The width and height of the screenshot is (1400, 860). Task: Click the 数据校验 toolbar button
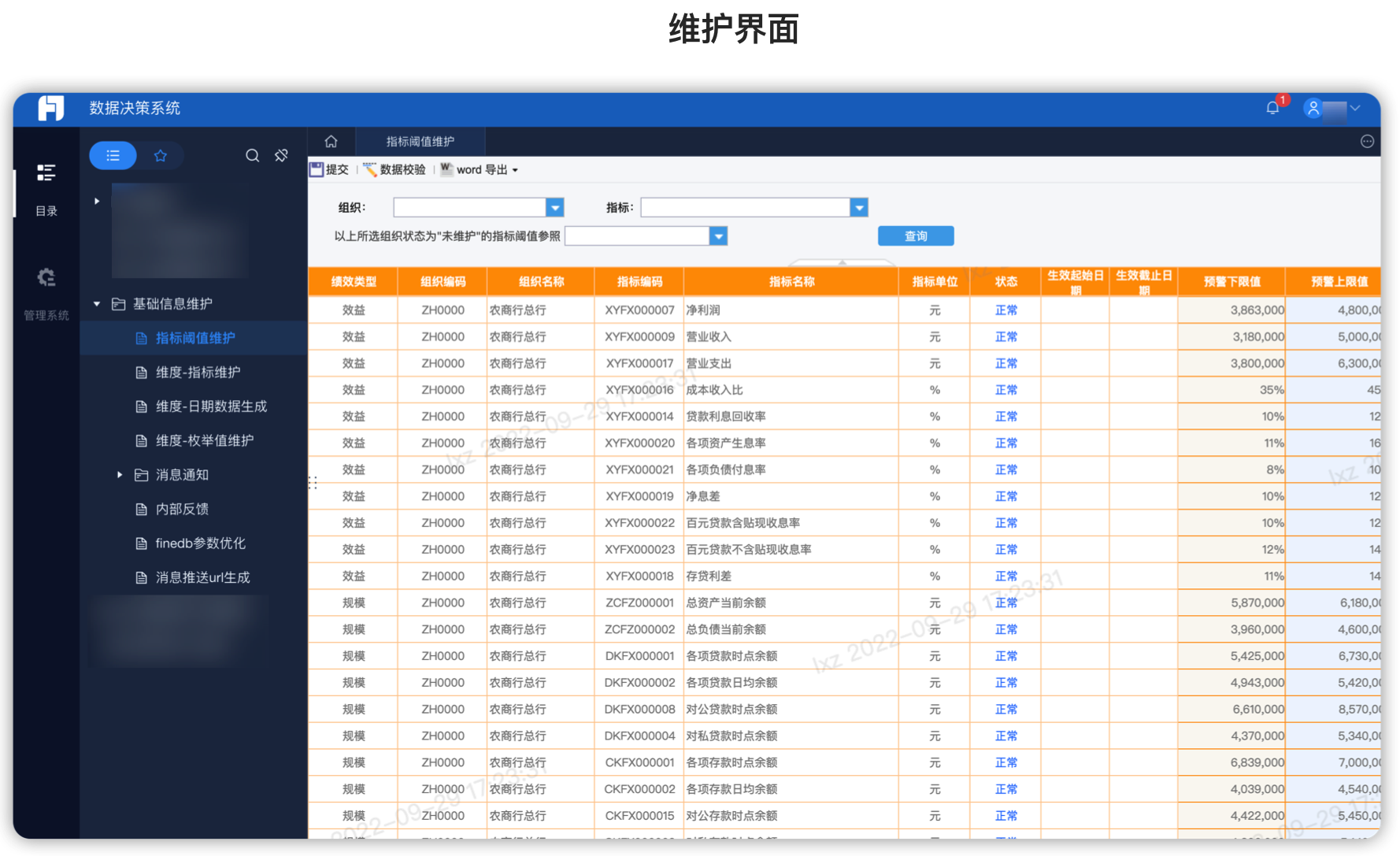[x=394, y=169]
